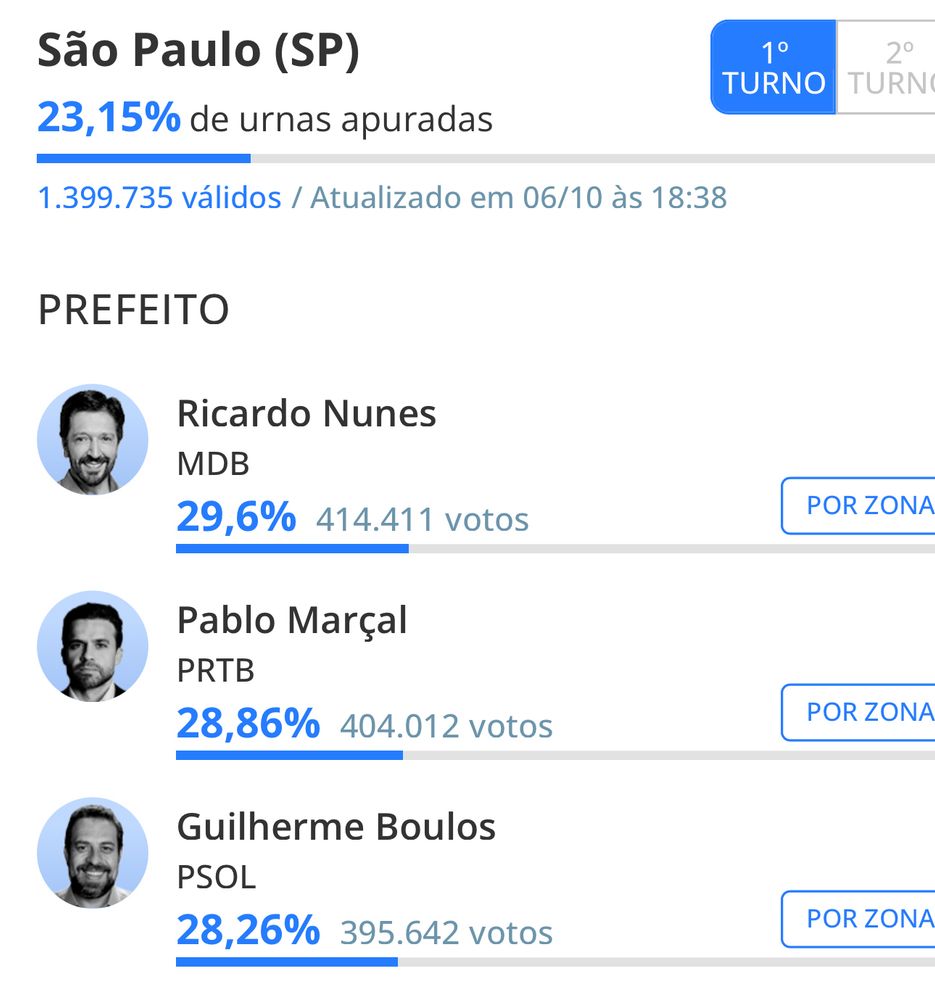This screenshot has height=1000, width=935.
Task: Click Ricardo Nunes 29,6% vote bar
Action: (556, 548)
